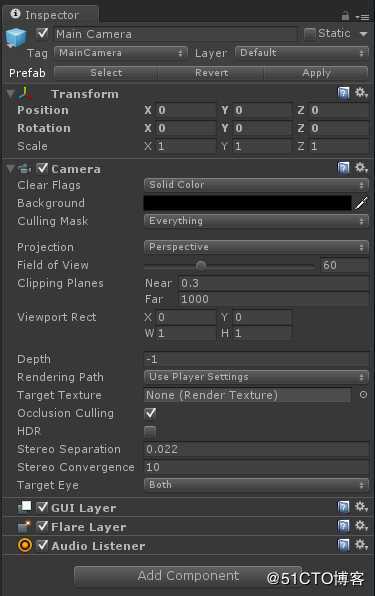375x596 pixels.
Task: Open Audio Listener gear settings
Action: (361, 545)
